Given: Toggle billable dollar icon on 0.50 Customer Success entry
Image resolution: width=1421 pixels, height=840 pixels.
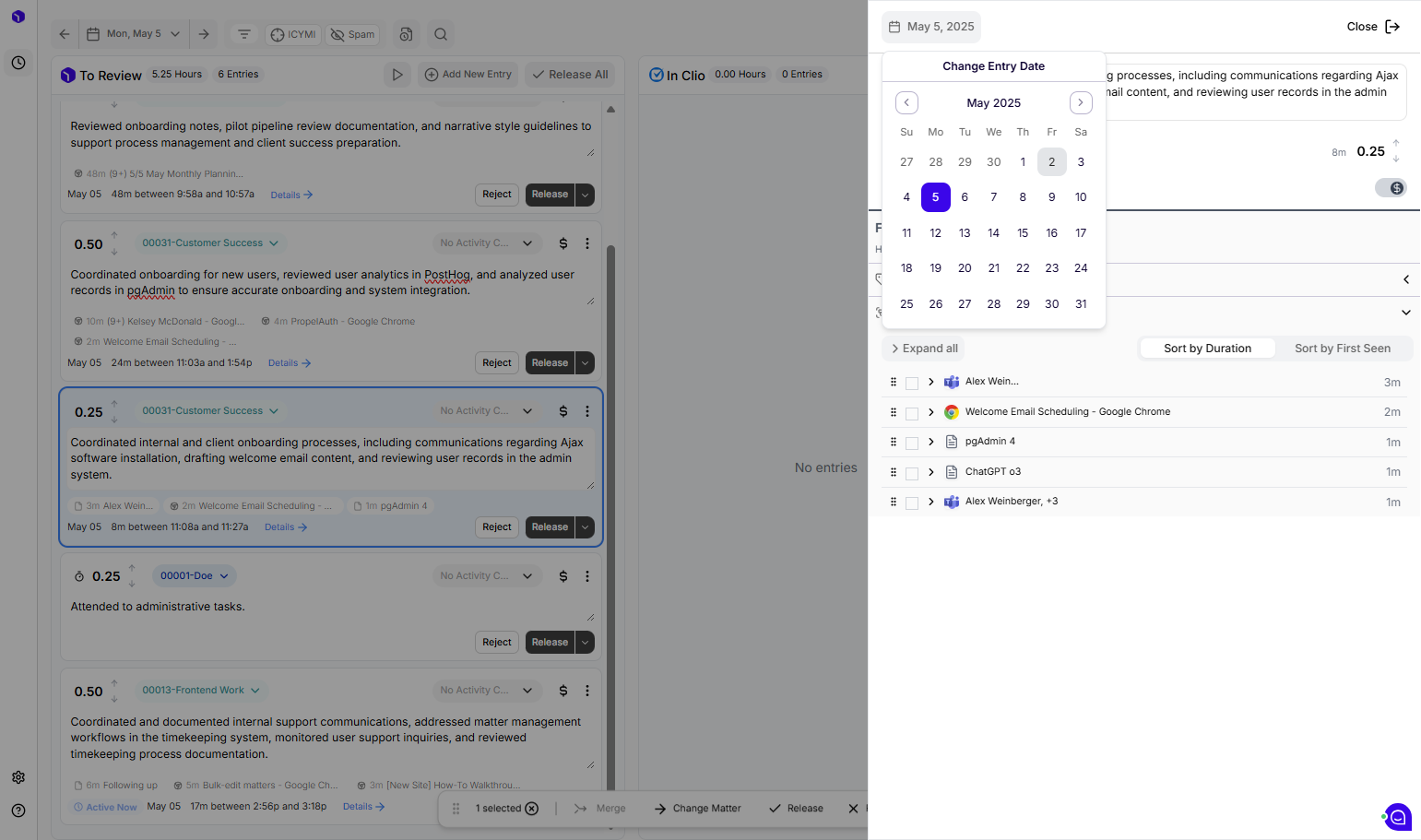Looking at the screenshot, I should click(563, 243).
